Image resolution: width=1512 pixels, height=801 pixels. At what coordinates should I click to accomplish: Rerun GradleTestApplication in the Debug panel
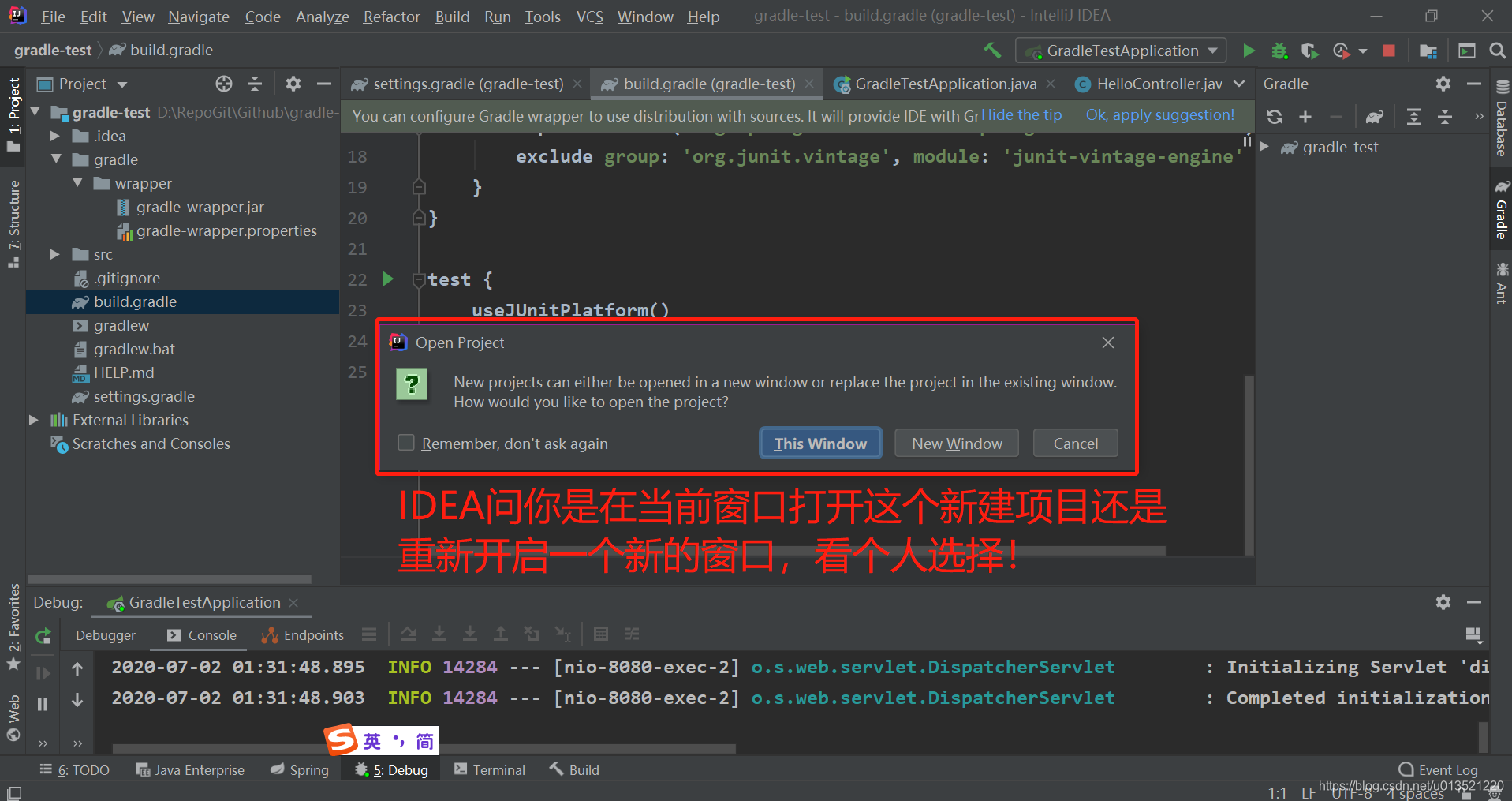(43, 635)
